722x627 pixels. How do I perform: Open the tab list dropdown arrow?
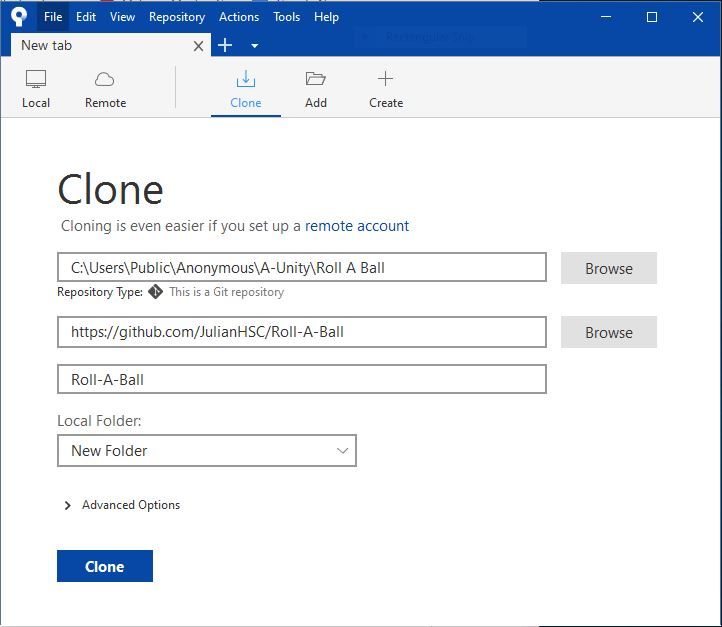[254, 46]
